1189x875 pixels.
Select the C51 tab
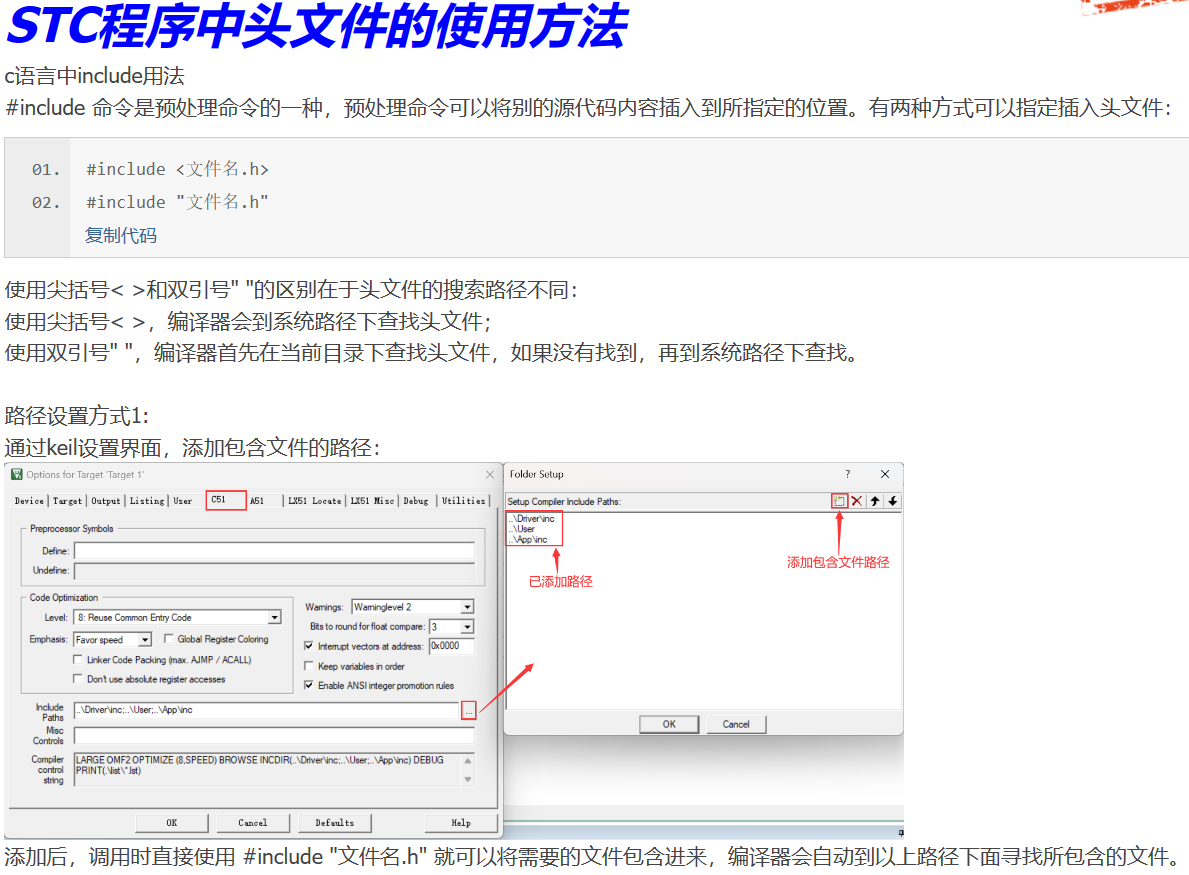pos(226,500)
